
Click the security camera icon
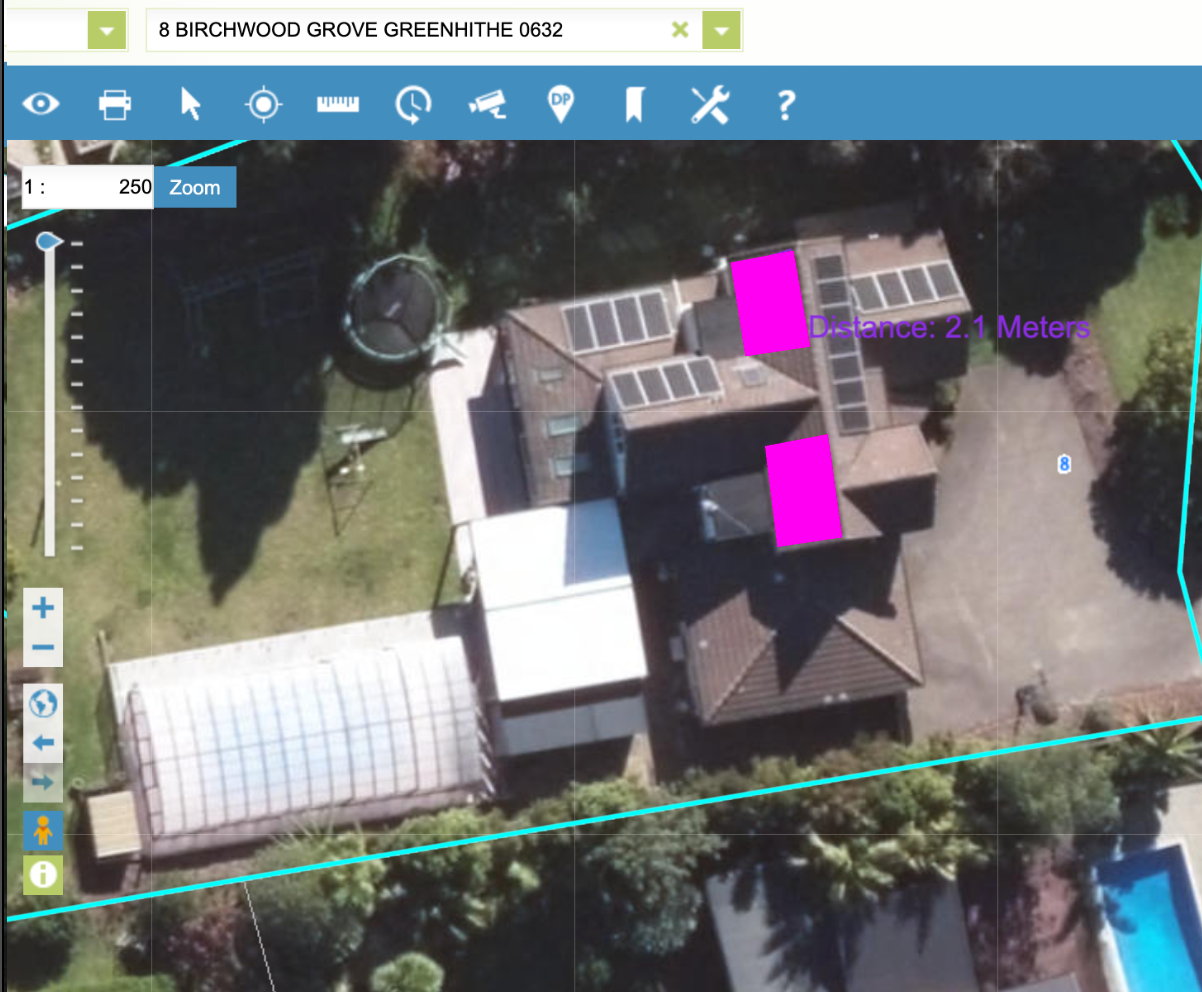point(488,104)
